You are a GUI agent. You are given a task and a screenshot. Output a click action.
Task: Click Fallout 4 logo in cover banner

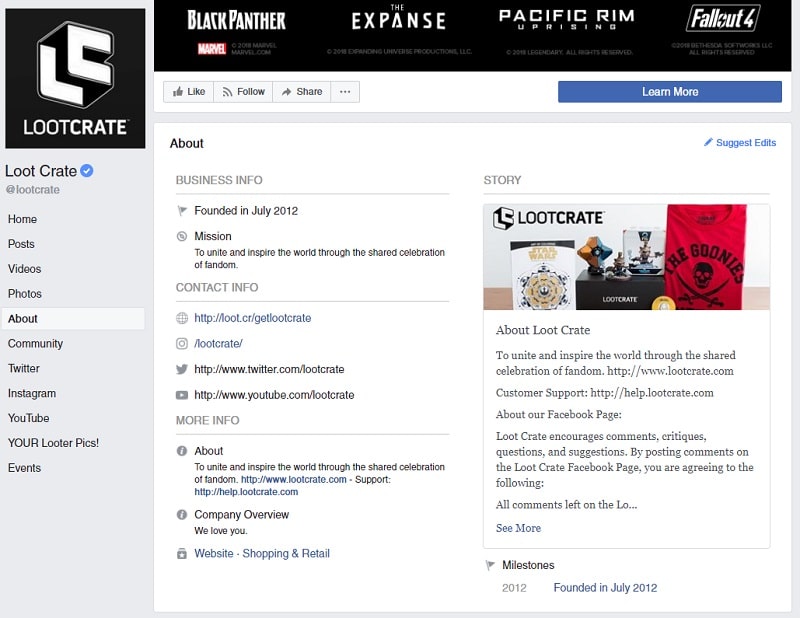point(722,18)
